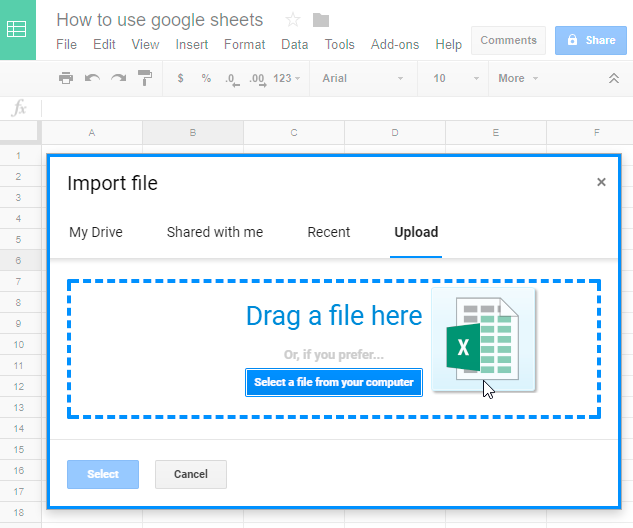This screenshot has height=528, width=633.
Task: Select column A header
Action: click(x=92, y=132)
